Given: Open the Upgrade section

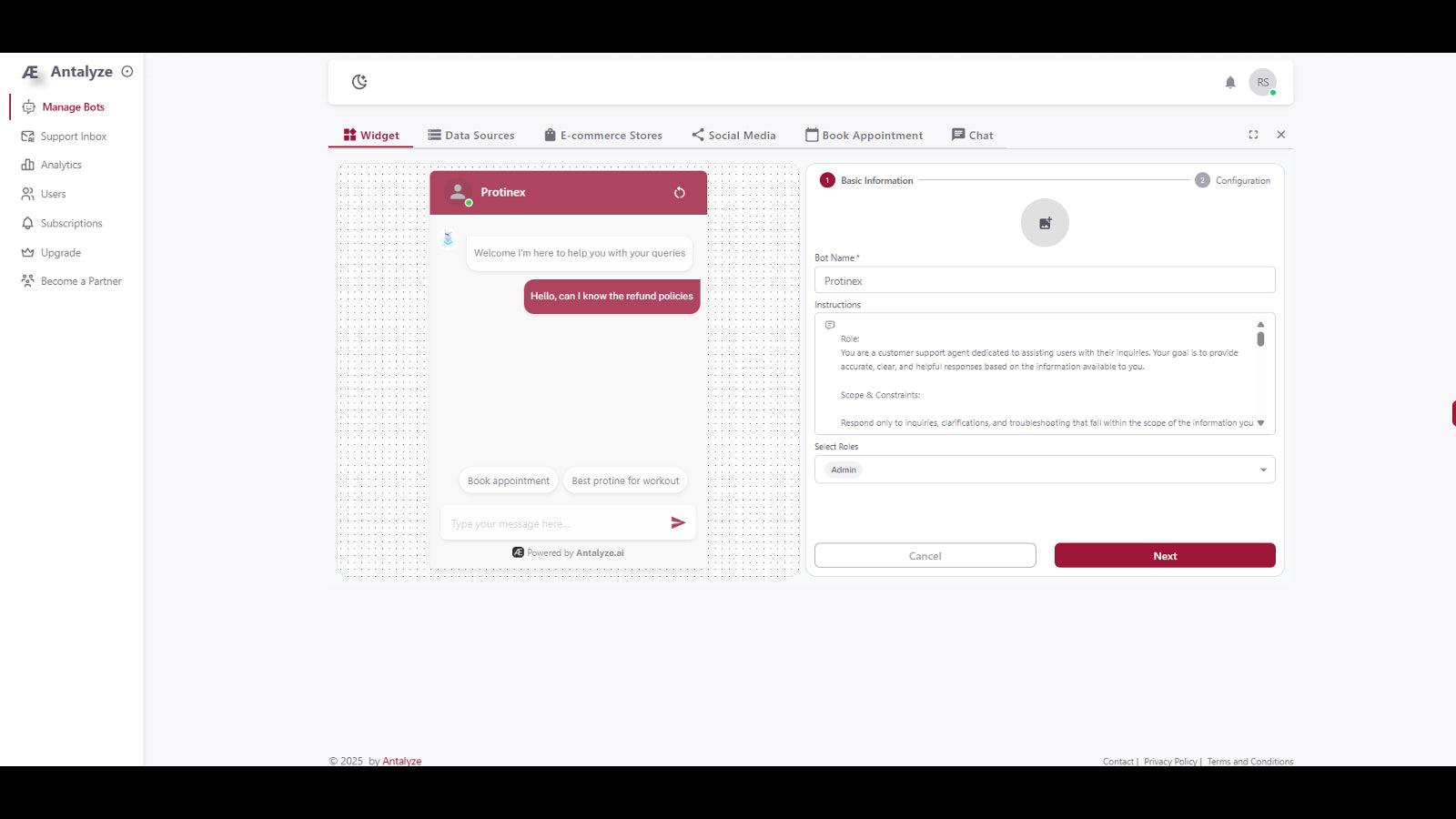Looking at the screenshot, I should [x=59, y=252].
